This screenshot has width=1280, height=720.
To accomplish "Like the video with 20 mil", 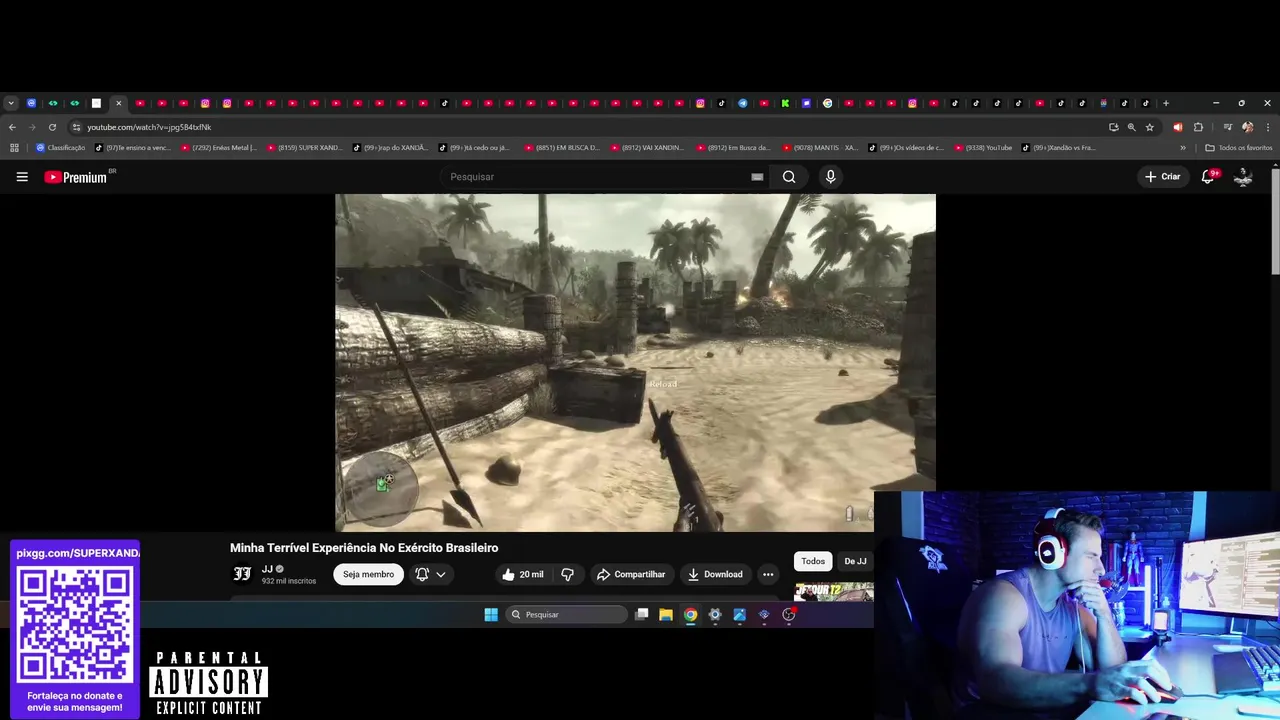I will click(523, 574).
